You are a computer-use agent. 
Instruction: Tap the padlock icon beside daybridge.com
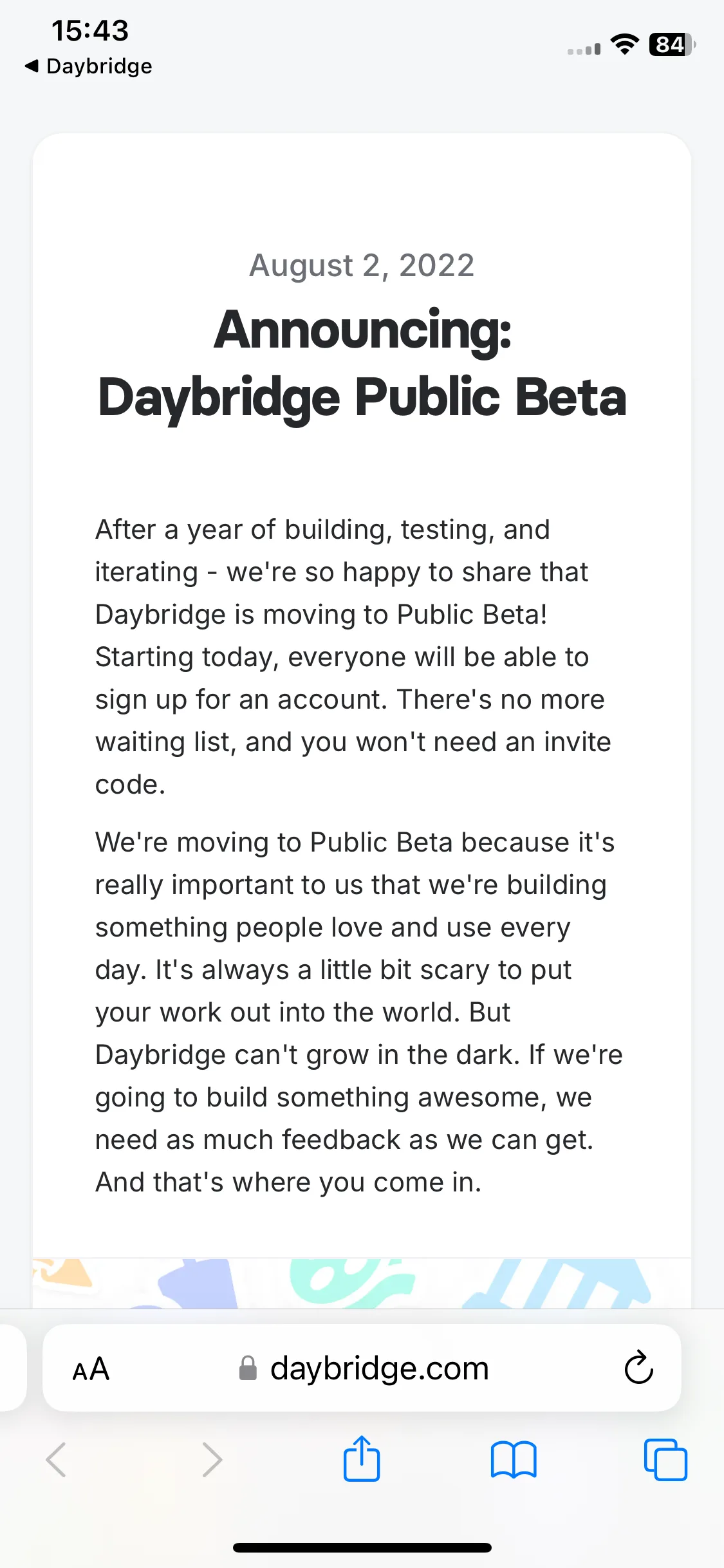248,1368
